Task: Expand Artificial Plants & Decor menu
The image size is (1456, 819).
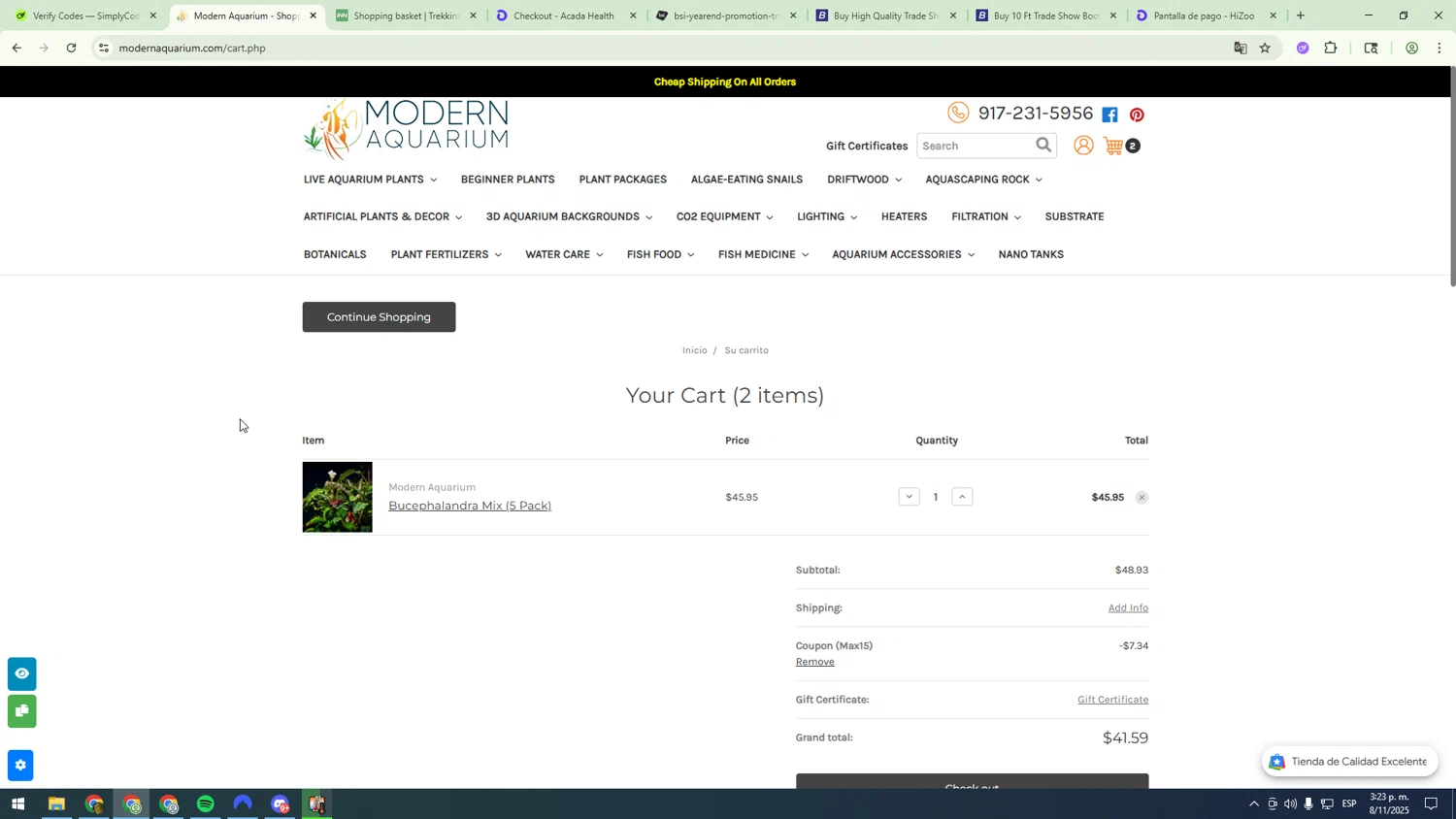Action: click(x=382, y=216)
